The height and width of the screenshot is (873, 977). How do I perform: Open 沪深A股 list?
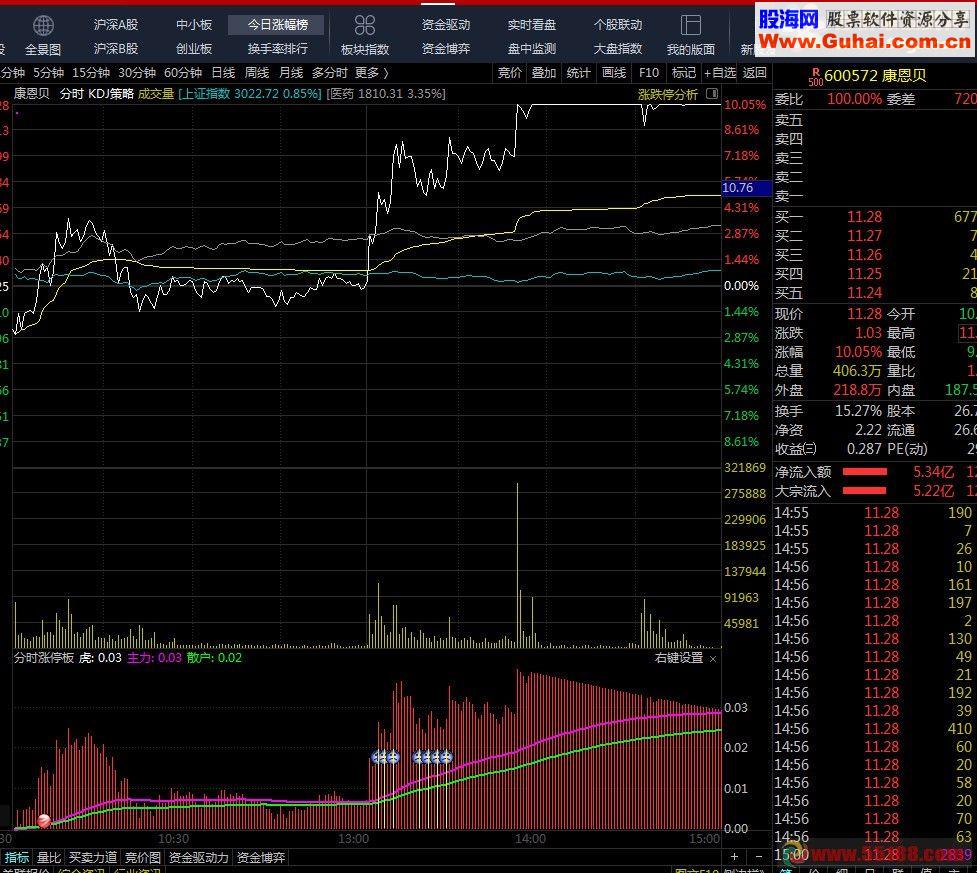[116, 25]
